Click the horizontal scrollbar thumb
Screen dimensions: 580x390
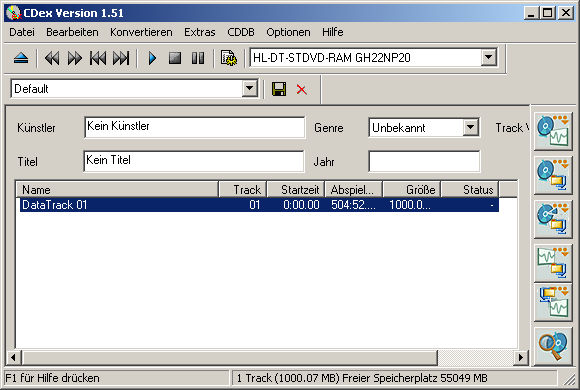pyautogui.click(x=230, y=357)
